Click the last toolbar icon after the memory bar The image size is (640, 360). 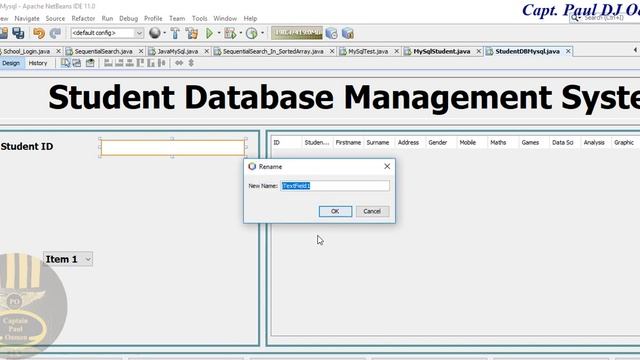pos(348,33)
